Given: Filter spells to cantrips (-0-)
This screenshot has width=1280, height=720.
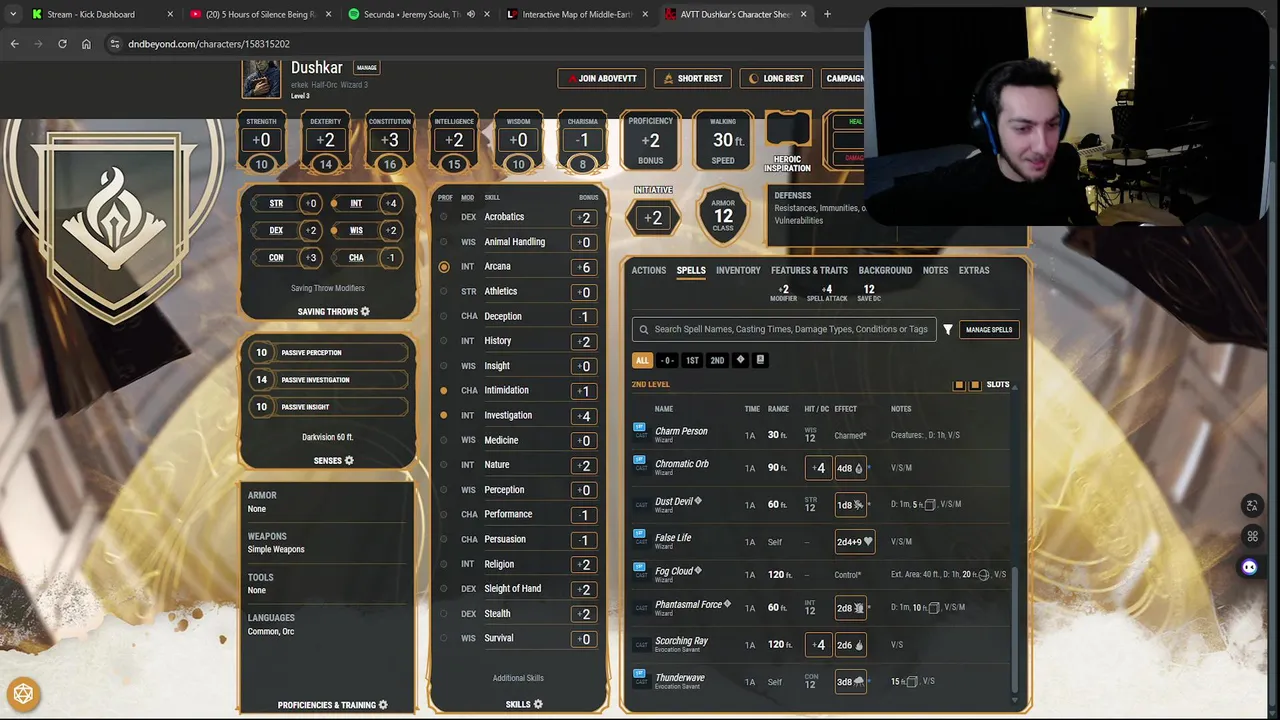Looking at the screenshot, I should pyautogui.click(x=667, y=360).
